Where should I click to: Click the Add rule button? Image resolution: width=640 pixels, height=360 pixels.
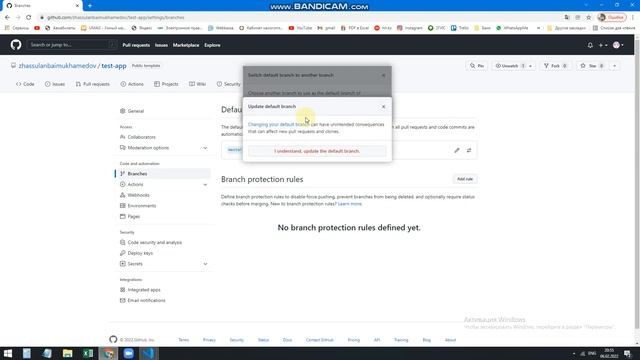[x=465, y=179]
